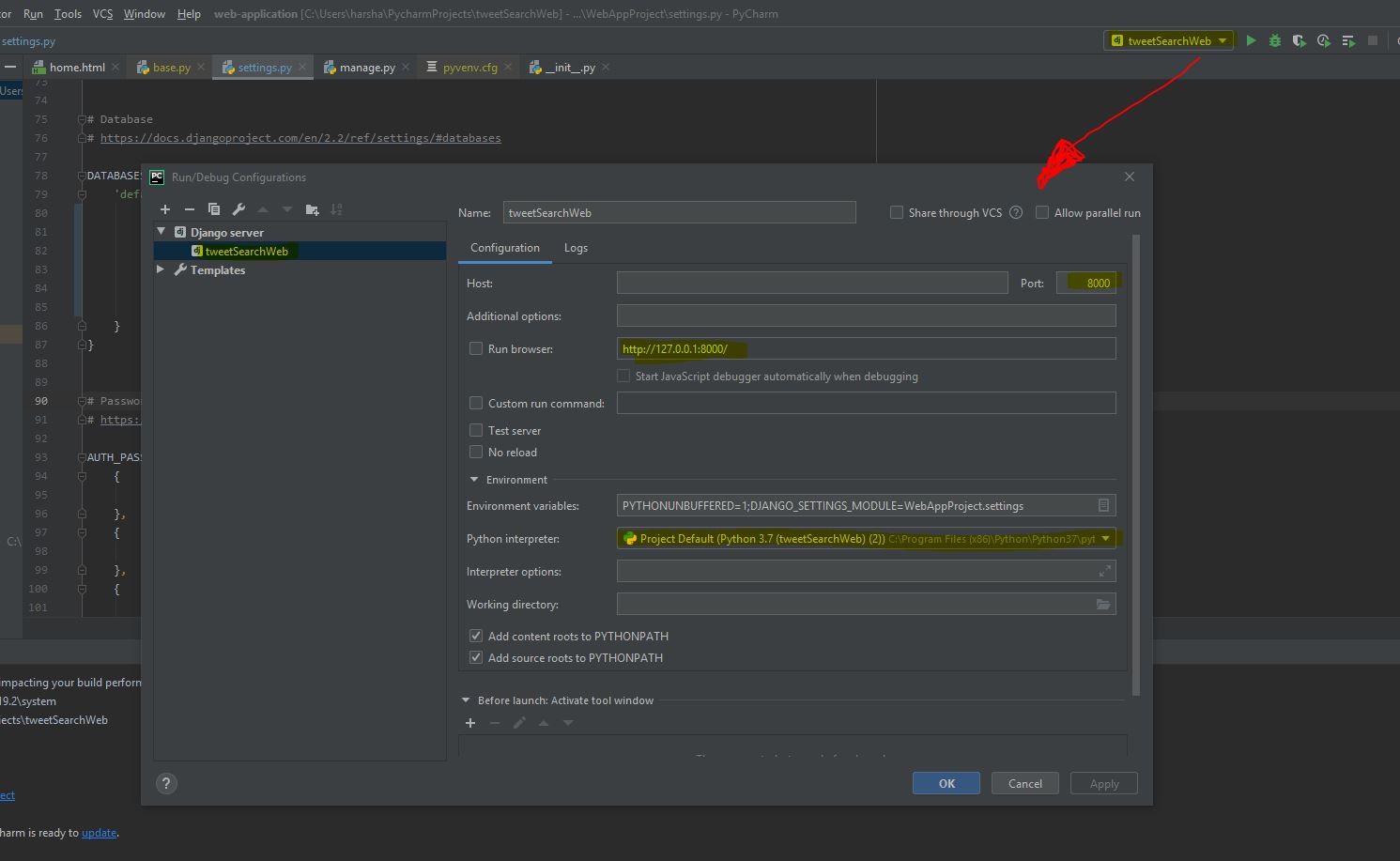
Task: Click the Profile run icon in toolbar
Action: click(1324, 40)
